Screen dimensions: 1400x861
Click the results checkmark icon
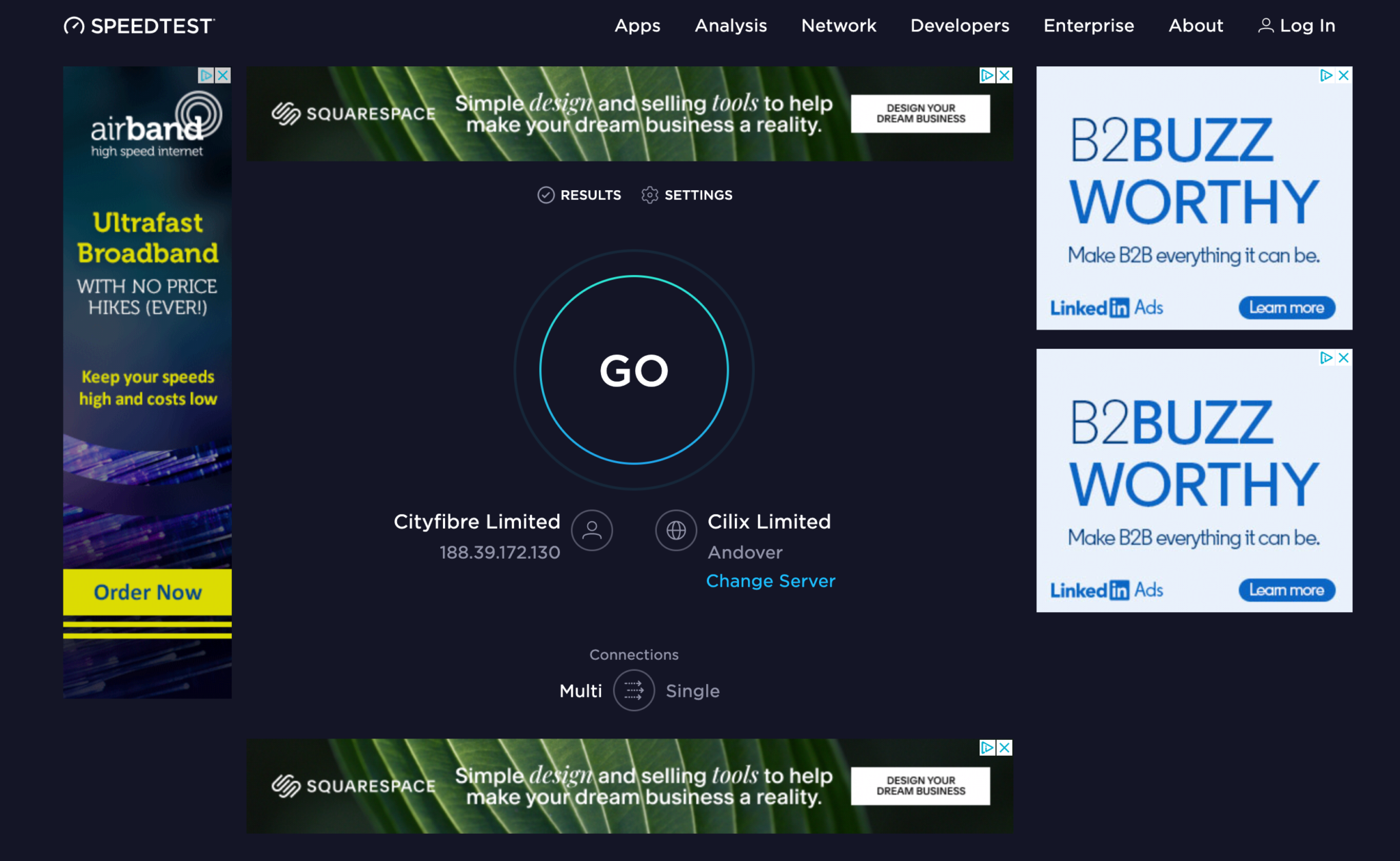tap(546, 195)
